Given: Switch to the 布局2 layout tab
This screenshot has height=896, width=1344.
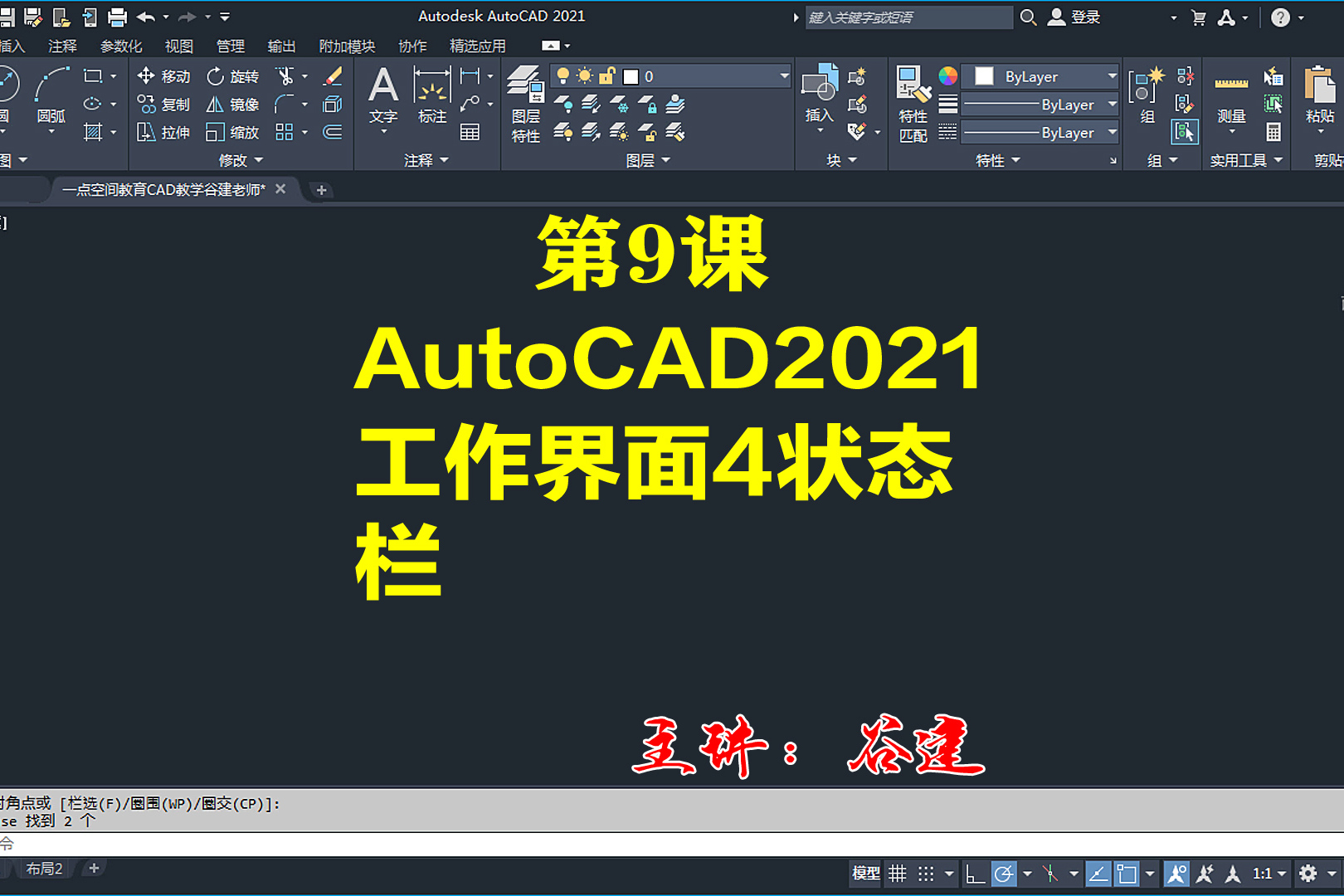Looking at the screenshot, I should [x=46, y=869].
